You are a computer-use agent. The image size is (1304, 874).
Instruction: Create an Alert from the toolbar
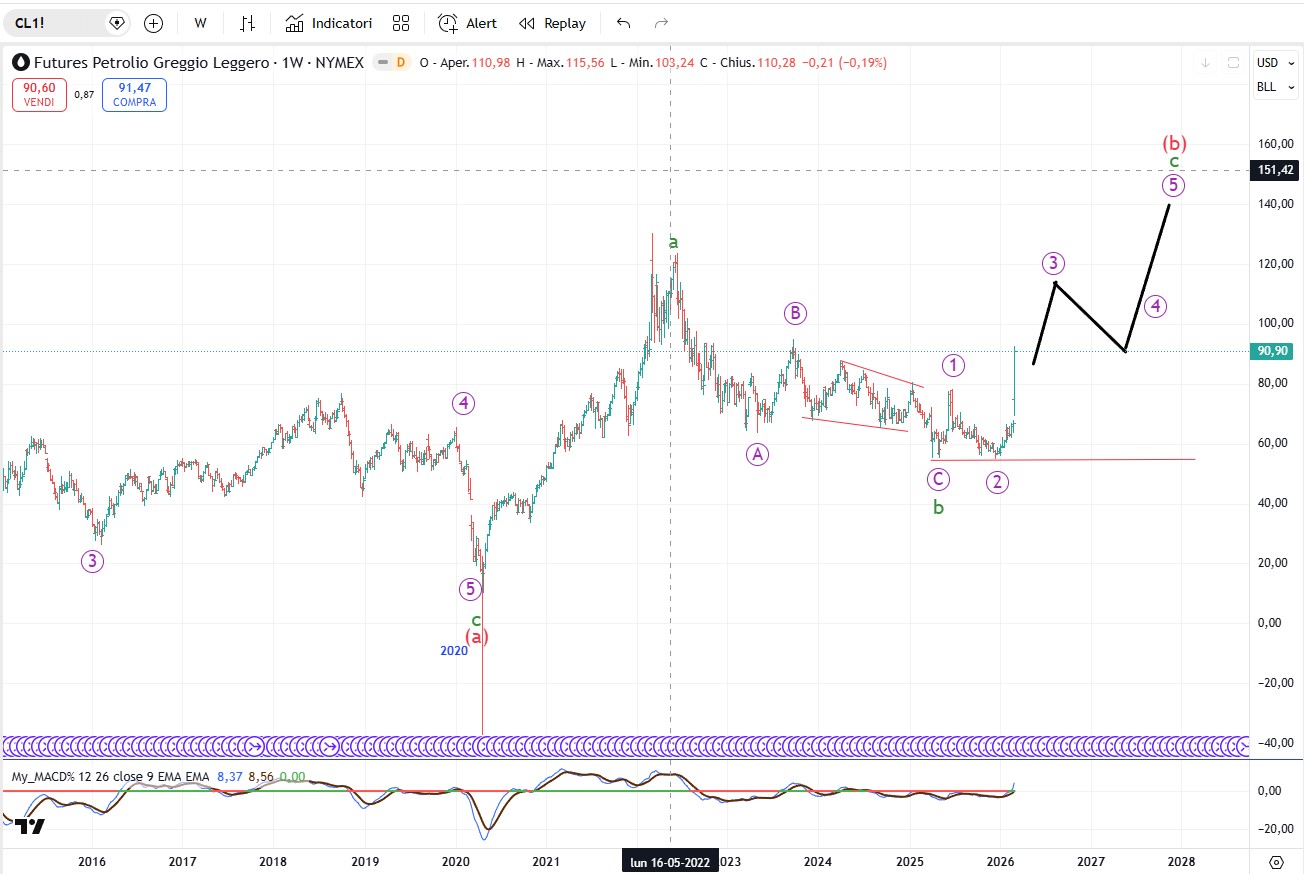click(467, 23)
